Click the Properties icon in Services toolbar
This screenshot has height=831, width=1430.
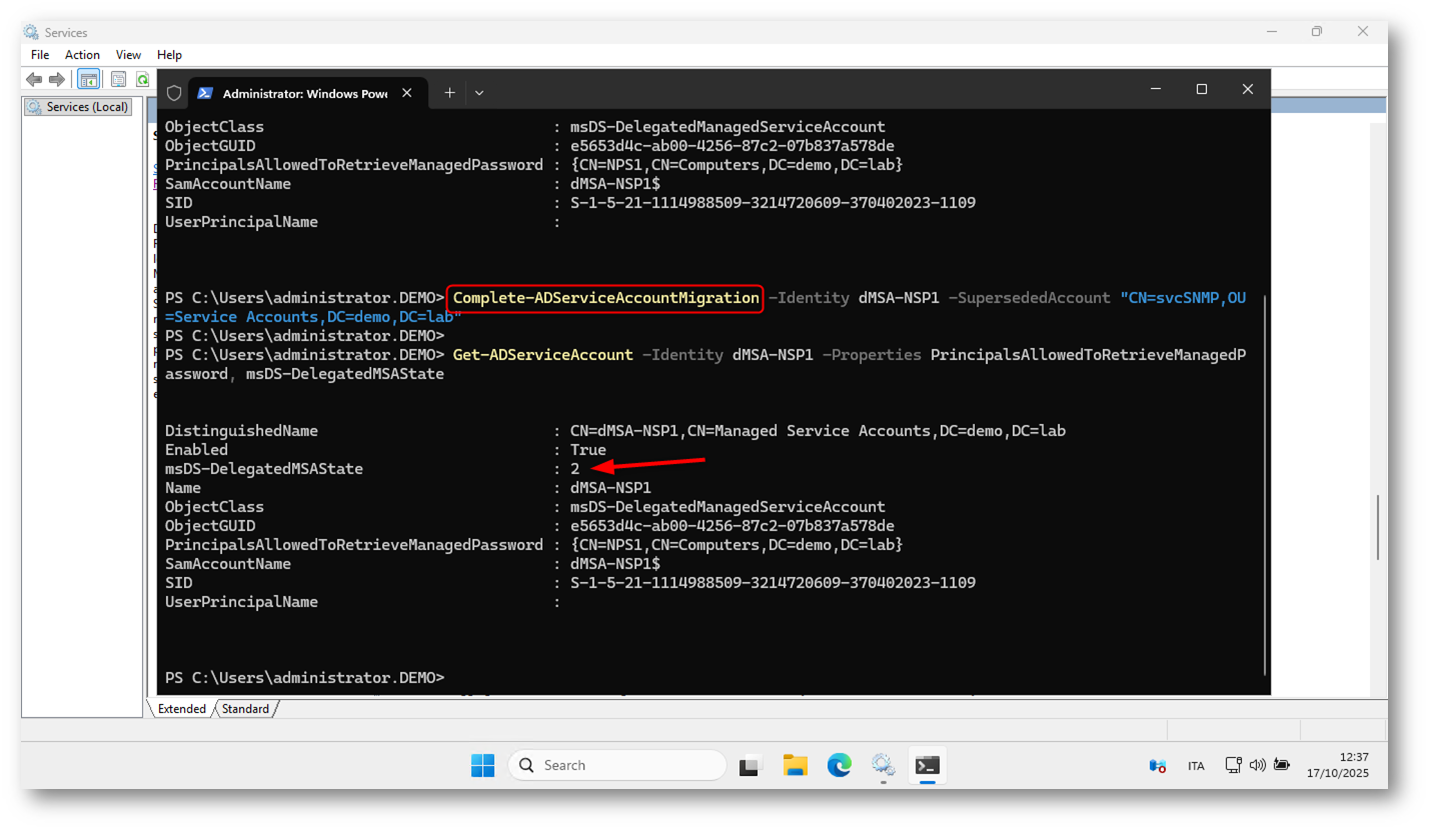118,79
